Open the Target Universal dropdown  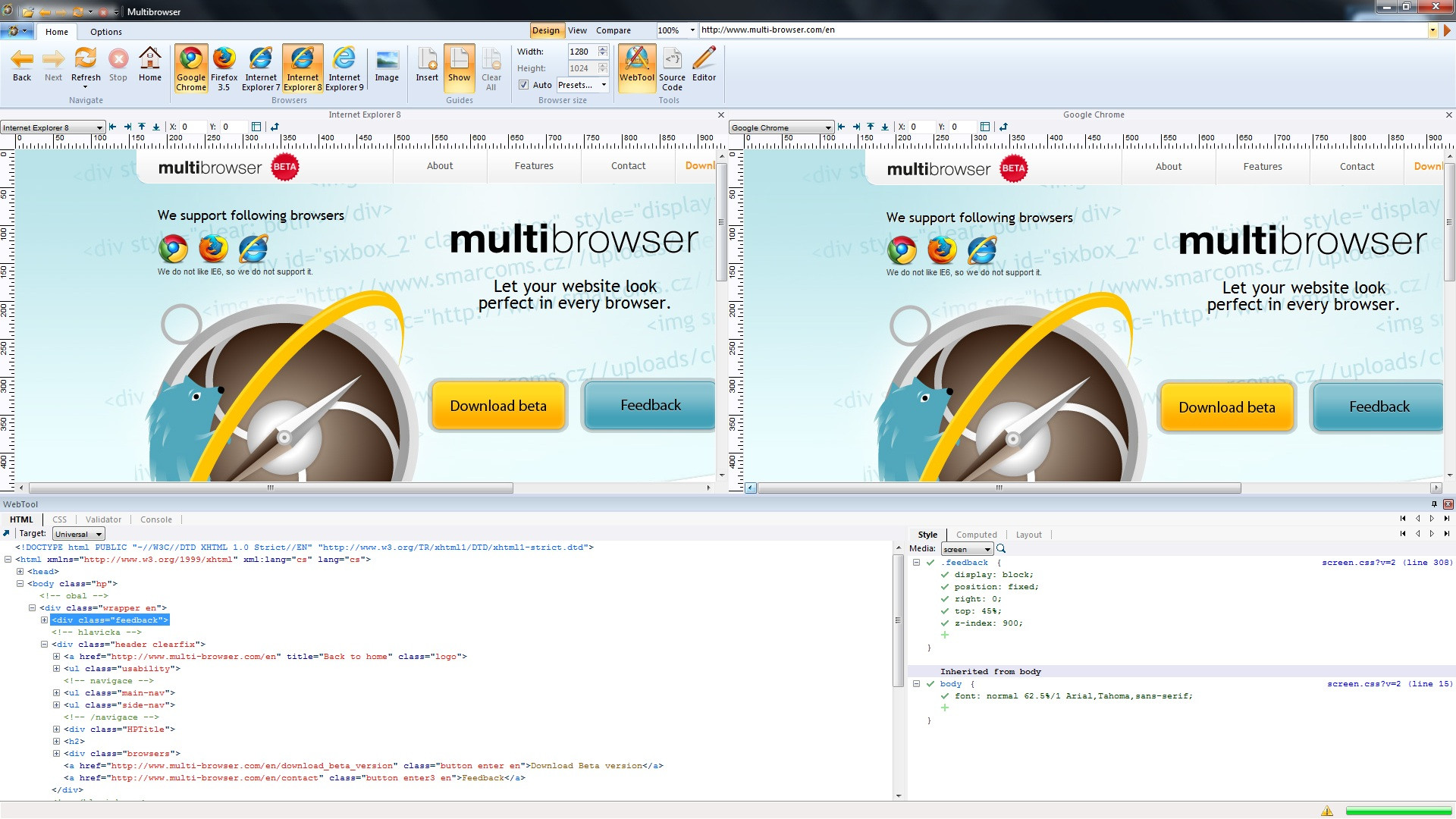click(x=79, y=534)
